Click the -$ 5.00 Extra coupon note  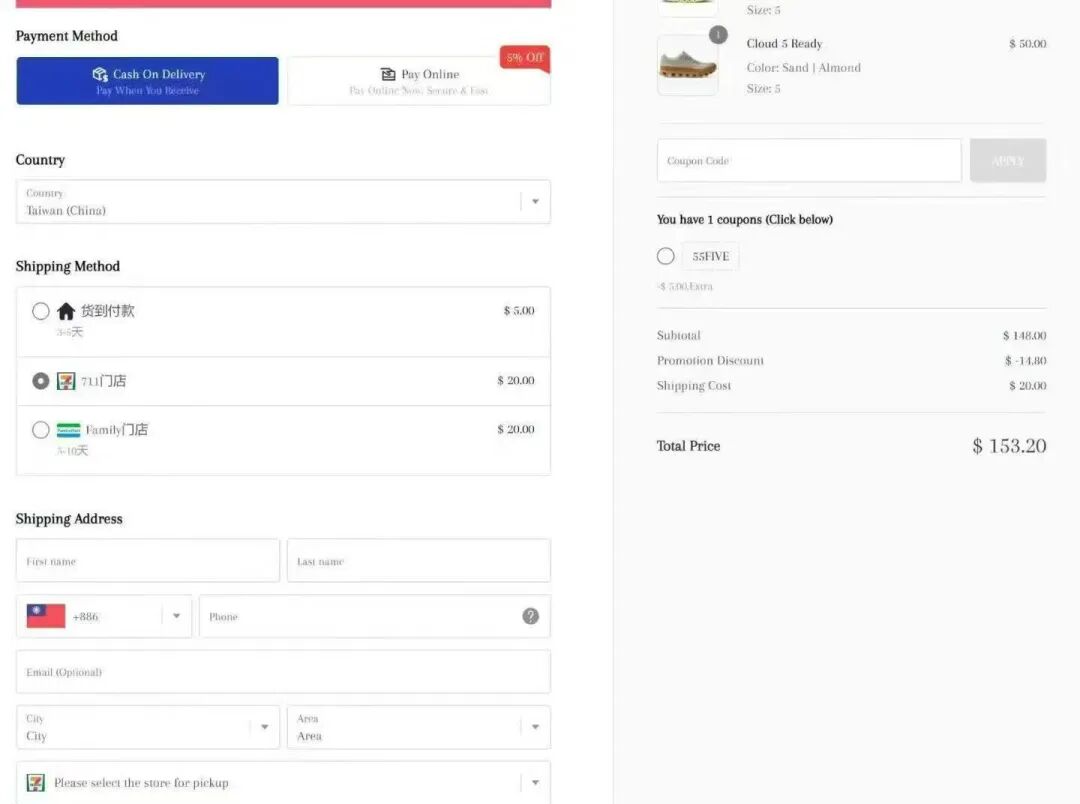pyautogui.click(x=685, y=287)
